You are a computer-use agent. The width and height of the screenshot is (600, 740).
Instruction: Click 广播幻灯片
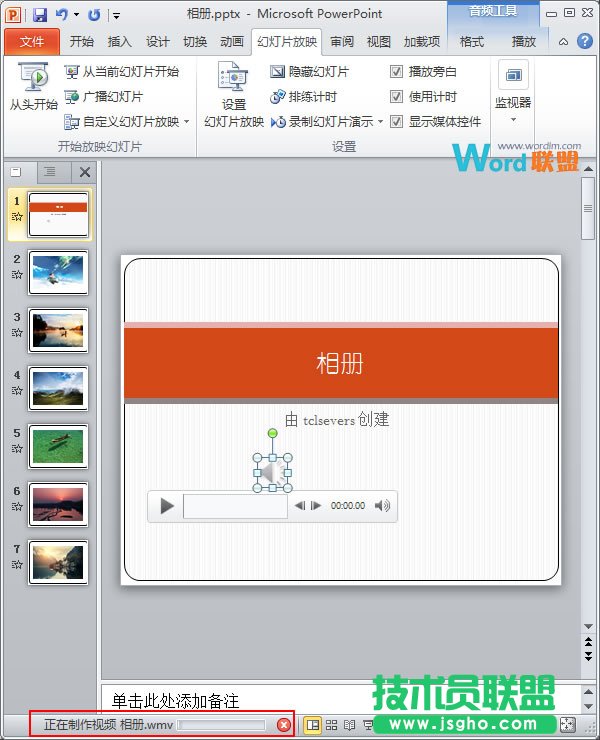(103, 97)
